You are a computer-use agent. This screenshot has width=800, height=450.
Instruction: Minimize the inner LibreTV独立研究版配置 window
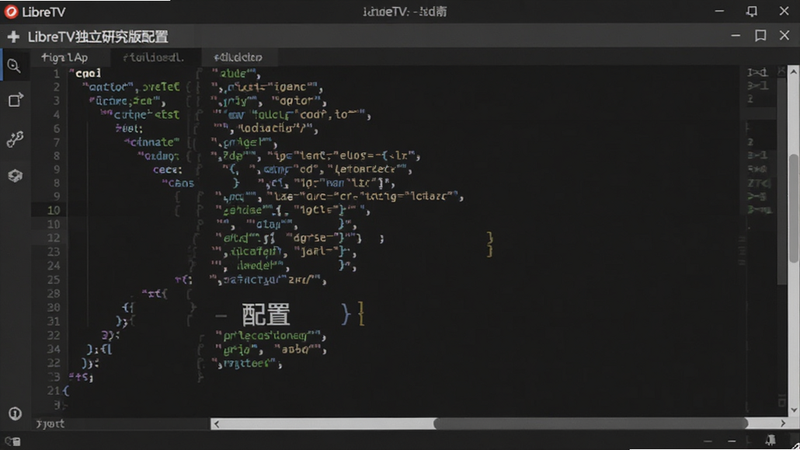(736, 35)
